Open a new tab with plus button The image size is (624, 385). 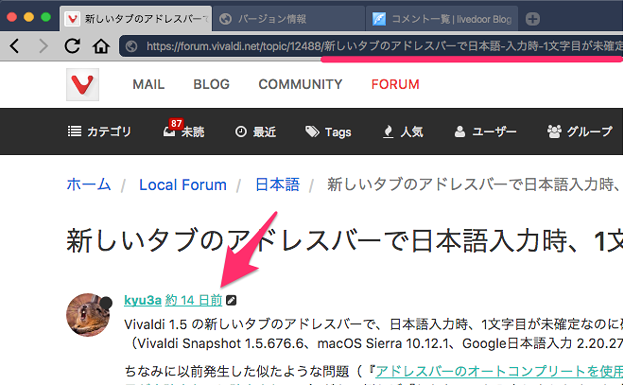pos(532,19)
